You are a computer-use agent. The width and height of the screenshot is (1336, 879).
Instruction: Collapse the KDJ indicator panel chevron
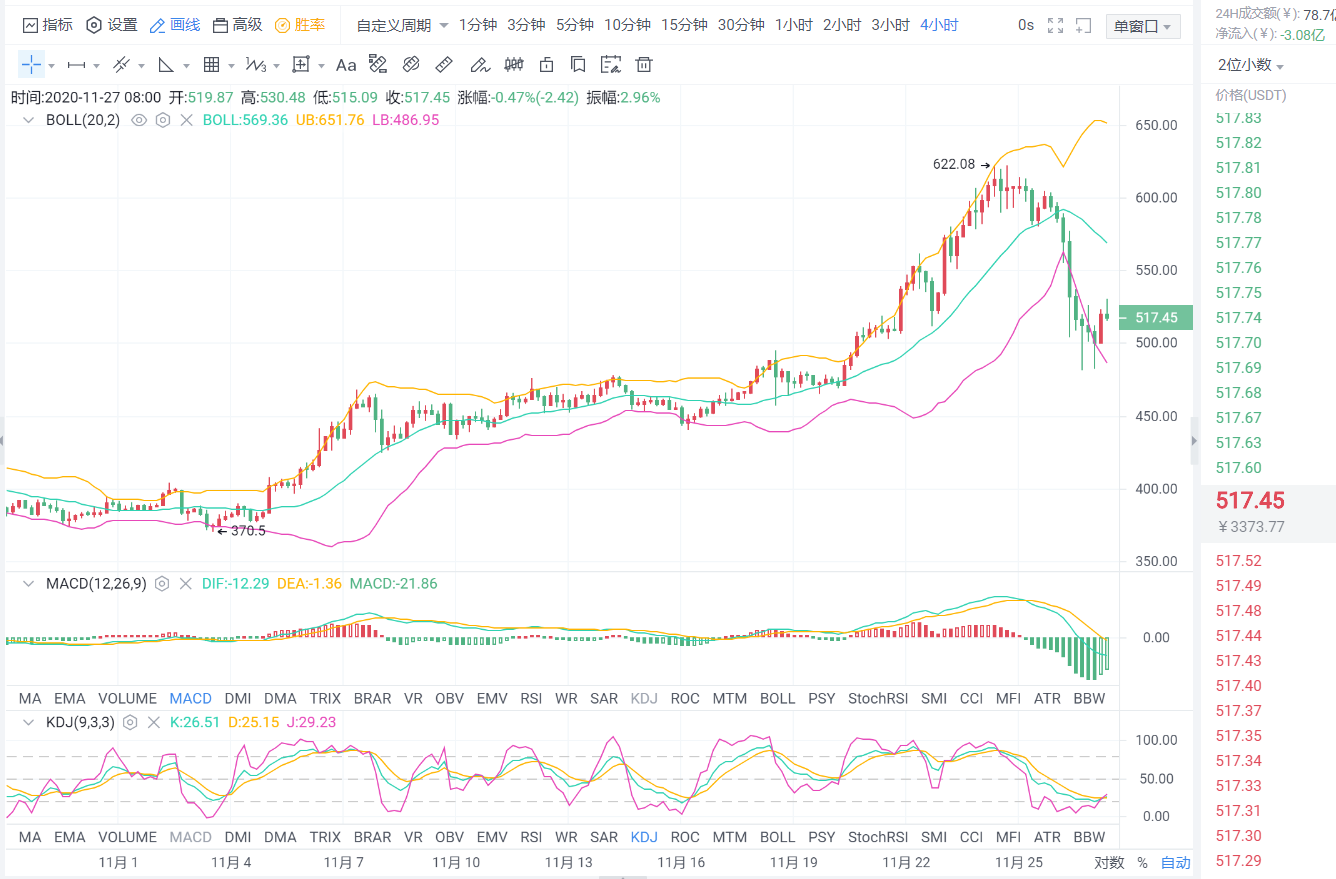[29, 722]
